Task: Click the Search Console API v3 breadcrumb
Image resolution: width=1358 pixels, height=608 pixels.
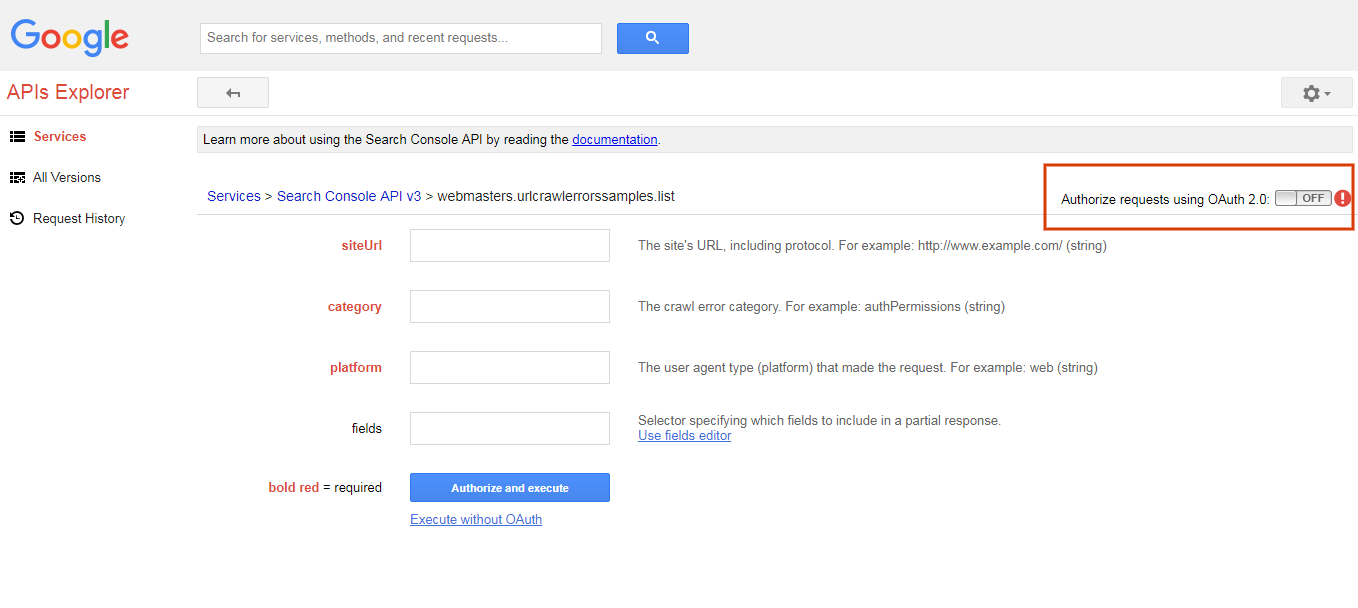Action: click(x=349, y=196)
